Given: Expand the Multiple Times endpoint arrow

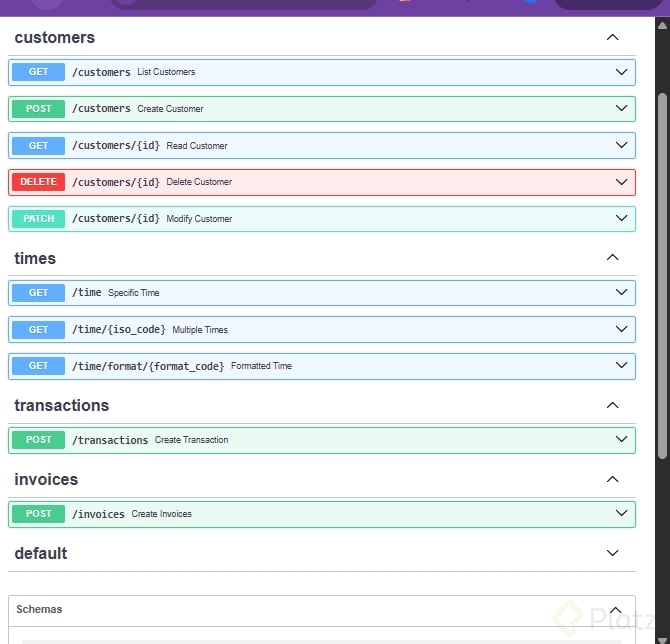Looking at the screenshot, I should pos(621,329).
